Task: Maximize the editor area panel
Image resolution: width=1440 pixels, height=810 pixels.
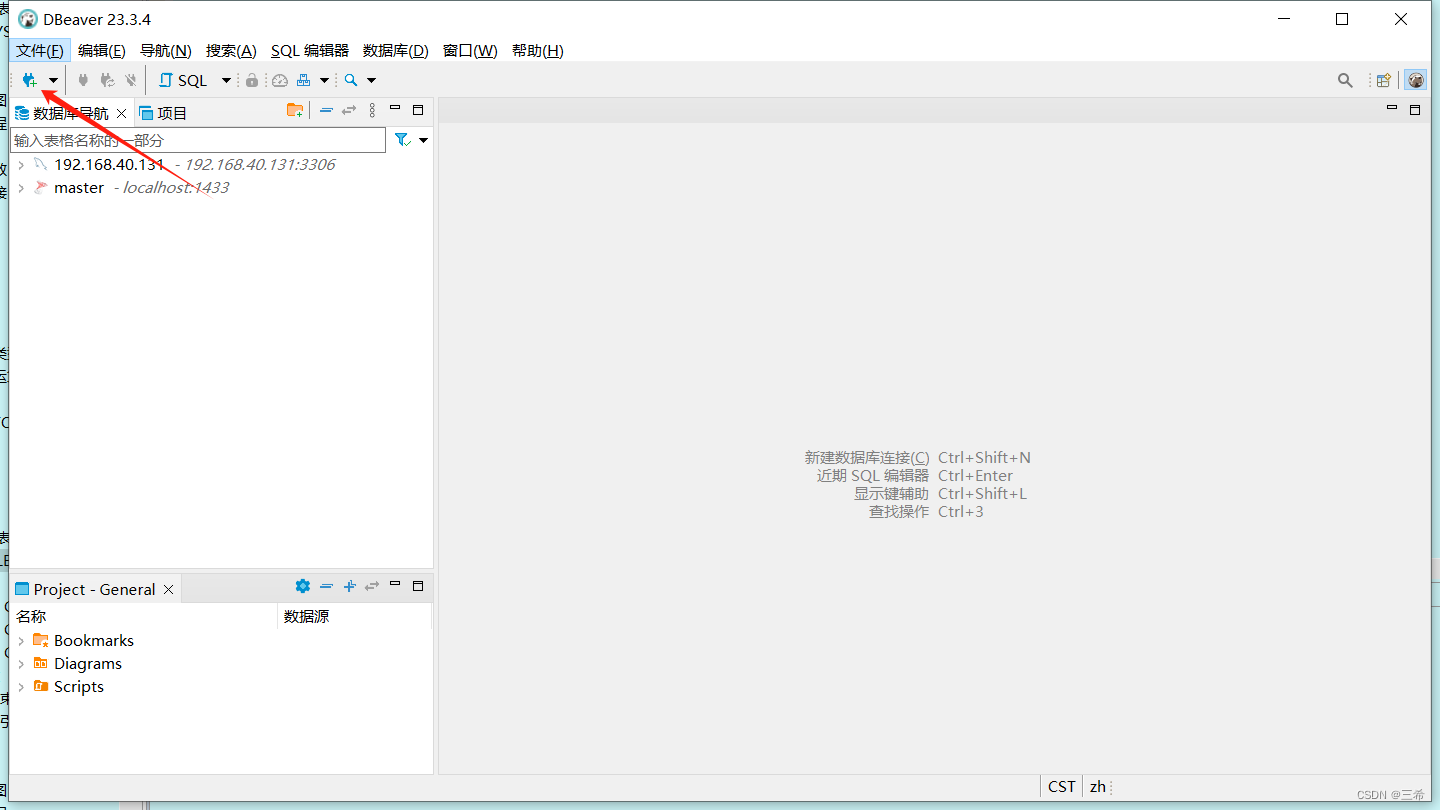Action: click(1415, 110)
